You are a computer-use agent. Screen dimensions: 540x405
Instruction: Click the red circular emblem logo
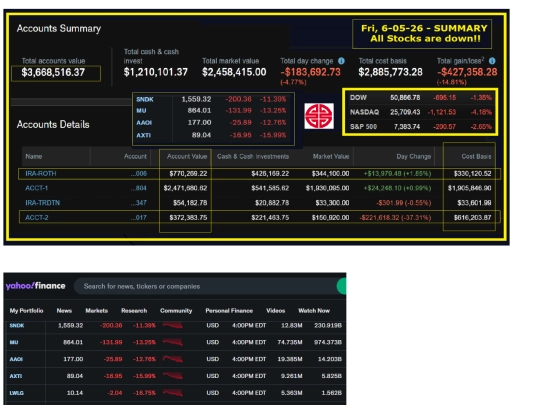[x=319, y=116]
